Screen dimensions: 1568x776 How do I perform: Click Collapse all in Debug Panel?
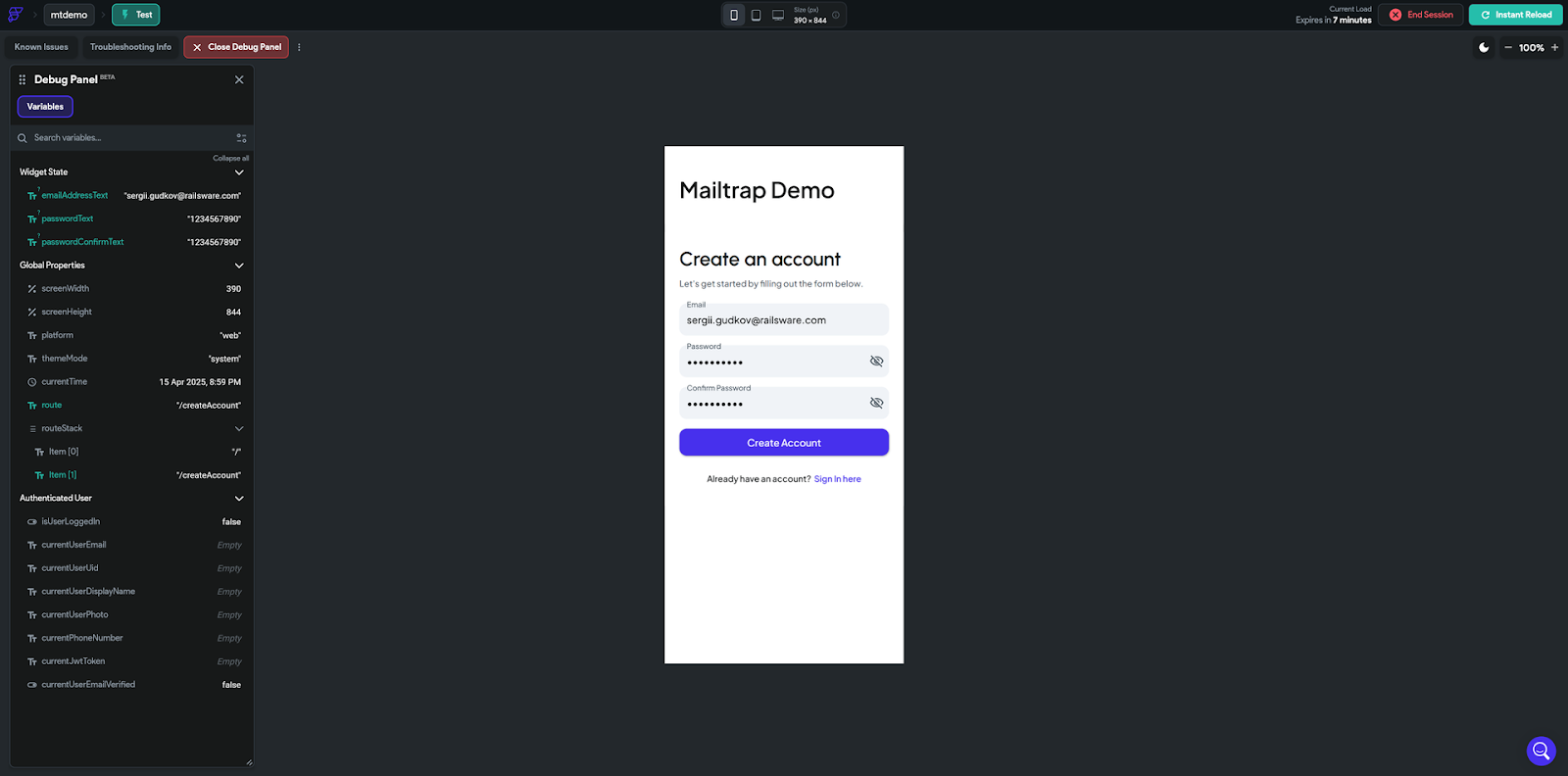pos(231,158)
